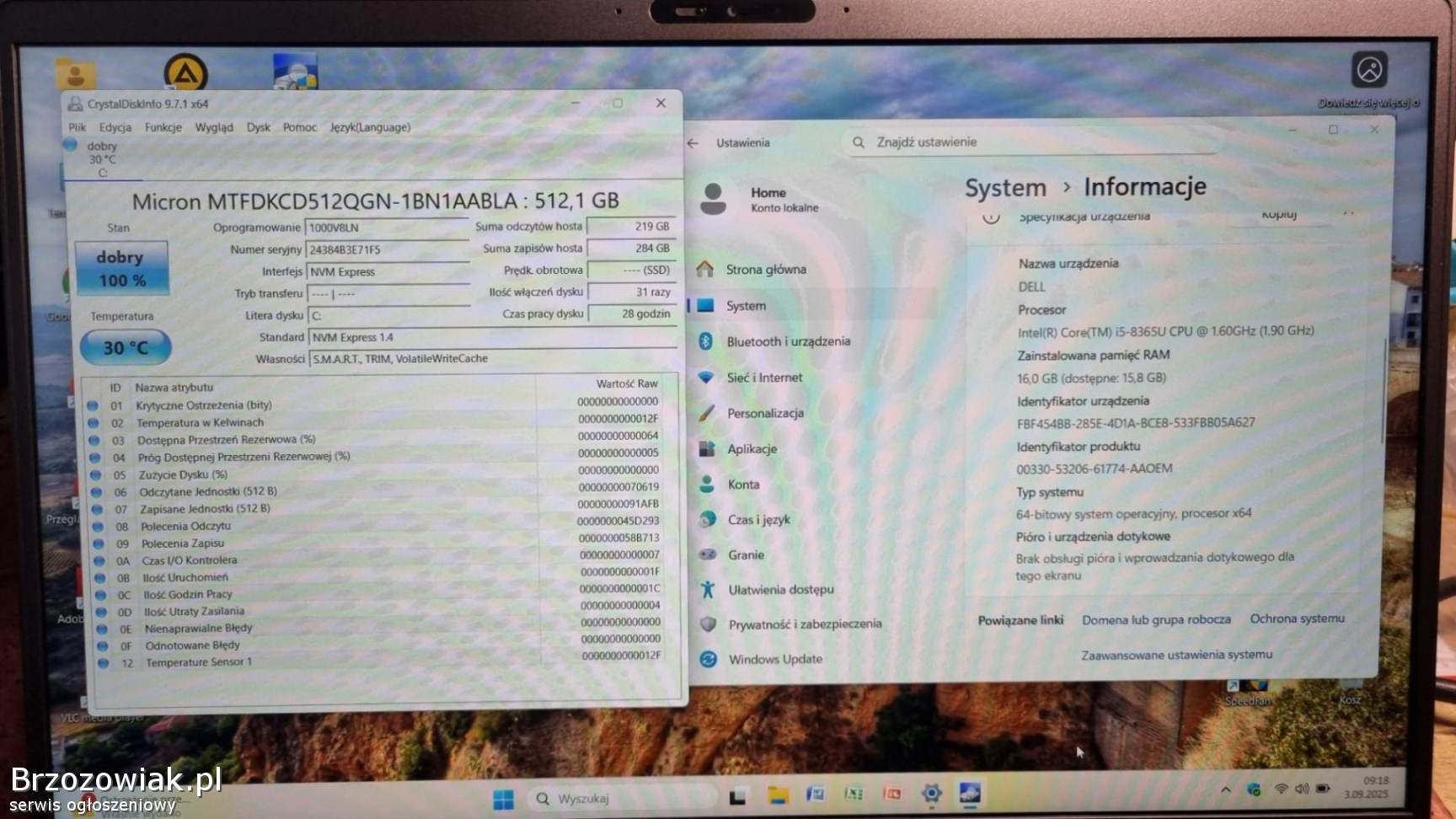Click the dobry 100 % health status box
The image size is (1456, 819).
tap(121, 269)
